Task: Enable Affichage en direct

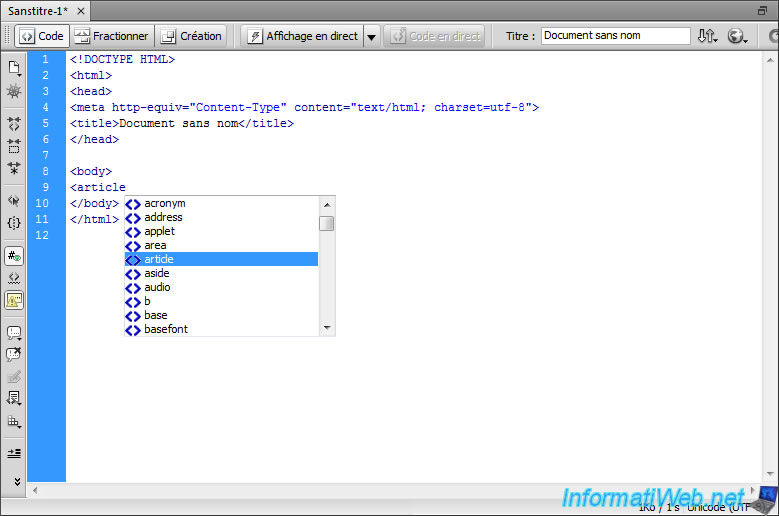Action: pos(303,36)
